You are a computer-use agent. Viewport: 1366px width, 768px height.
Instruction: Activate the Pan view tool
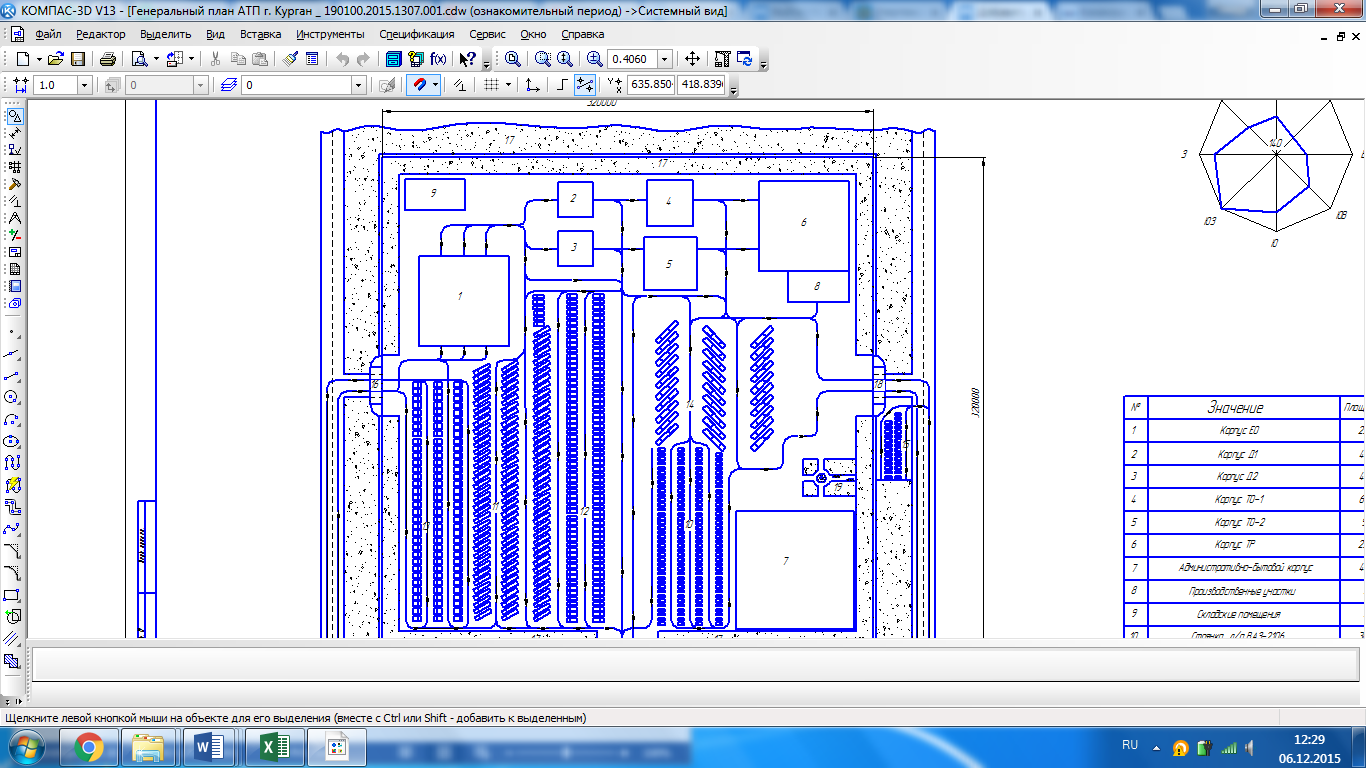692,59
